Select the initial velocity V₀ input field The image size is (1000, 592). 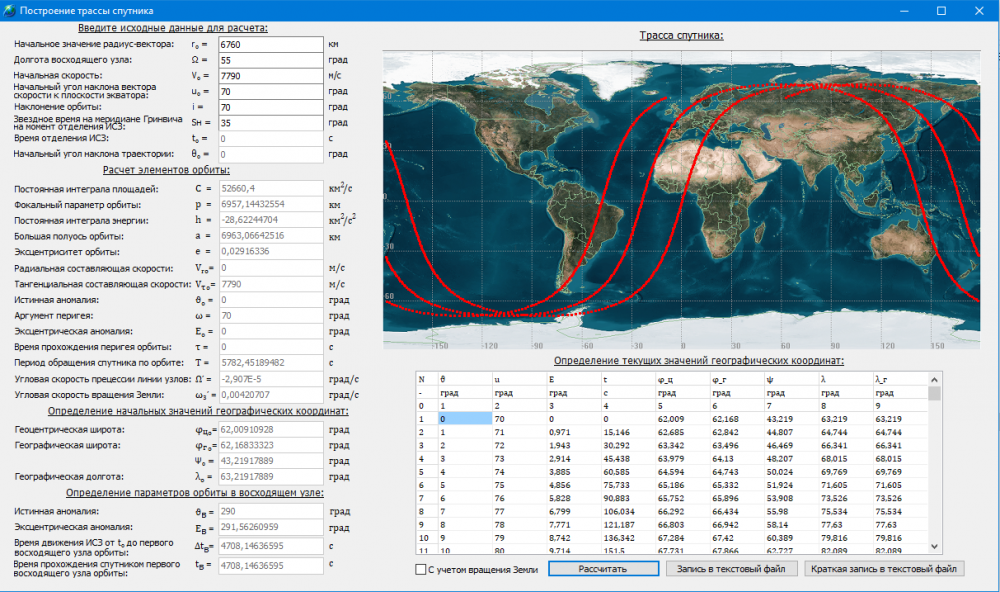(x=270, y=76)
